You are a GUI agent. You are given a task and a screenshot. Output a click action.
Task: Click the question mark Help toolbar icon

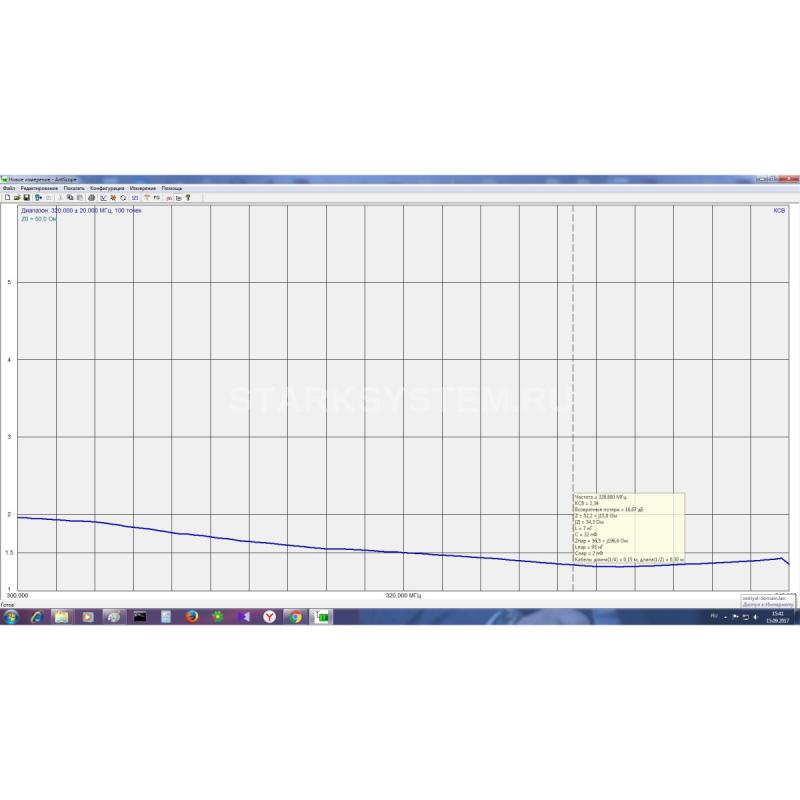(x=188, y=197)
